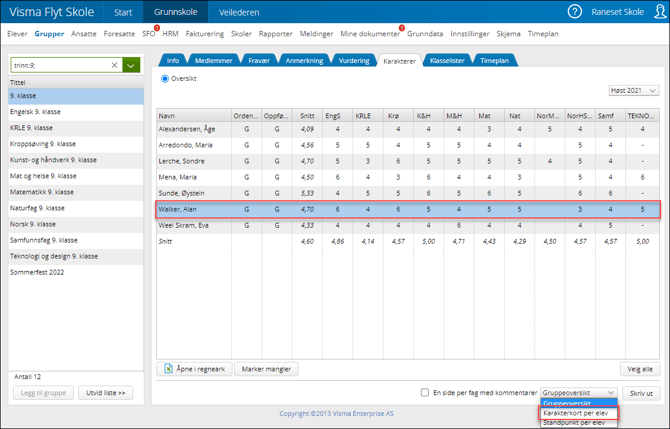The image size is (670, 429).
Task: Open the help question mark icon
Action: click(x=574, y=12)
